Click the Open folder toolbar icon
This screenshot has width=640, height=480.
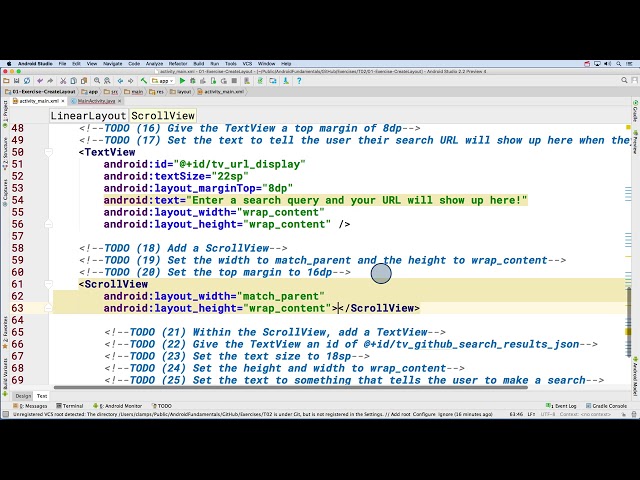[7, 81]
